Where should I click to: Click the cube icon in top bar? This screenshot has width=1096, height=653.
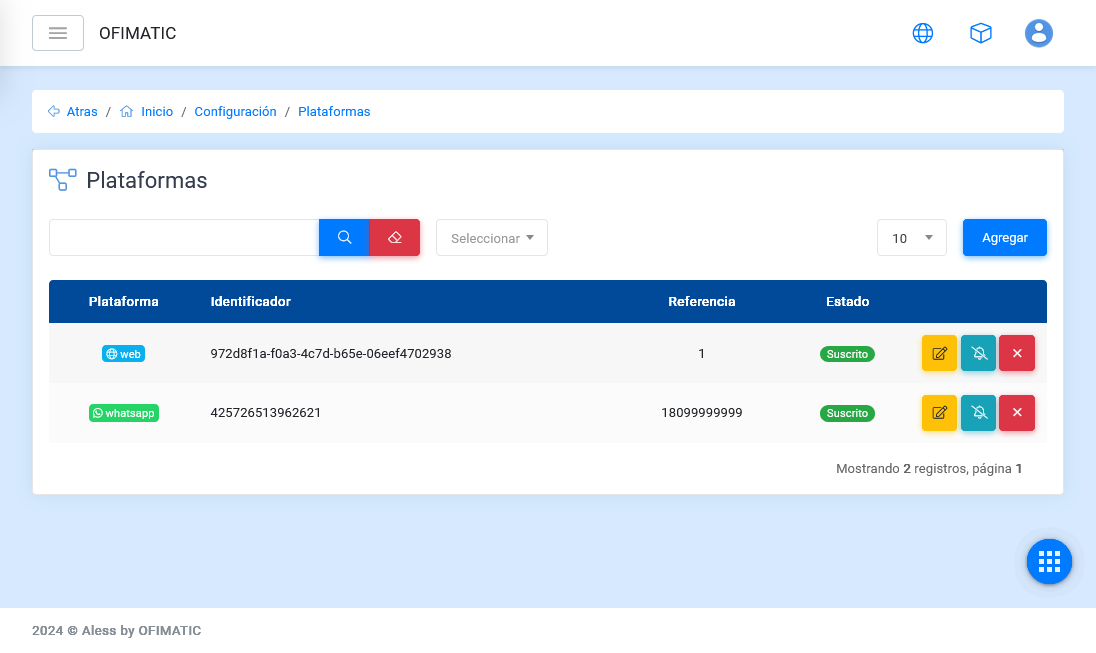point(980,33)
